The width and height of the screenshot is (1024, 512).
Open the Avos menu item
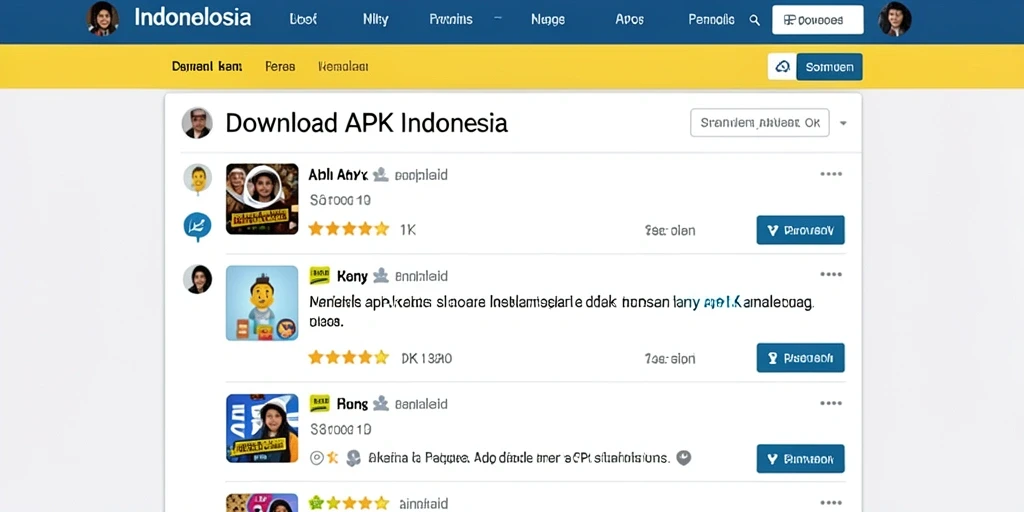tap(630, 20)
